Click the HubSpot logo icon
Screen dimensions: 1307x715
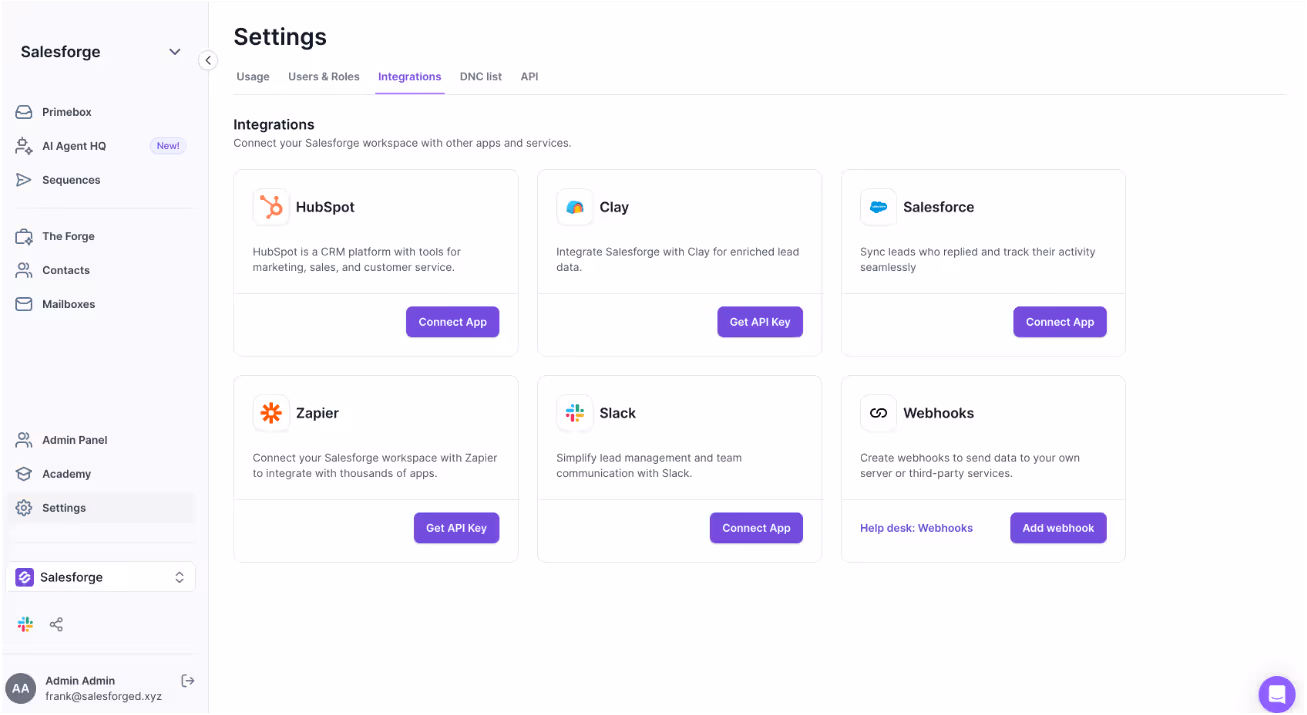[x=271, y=207]
